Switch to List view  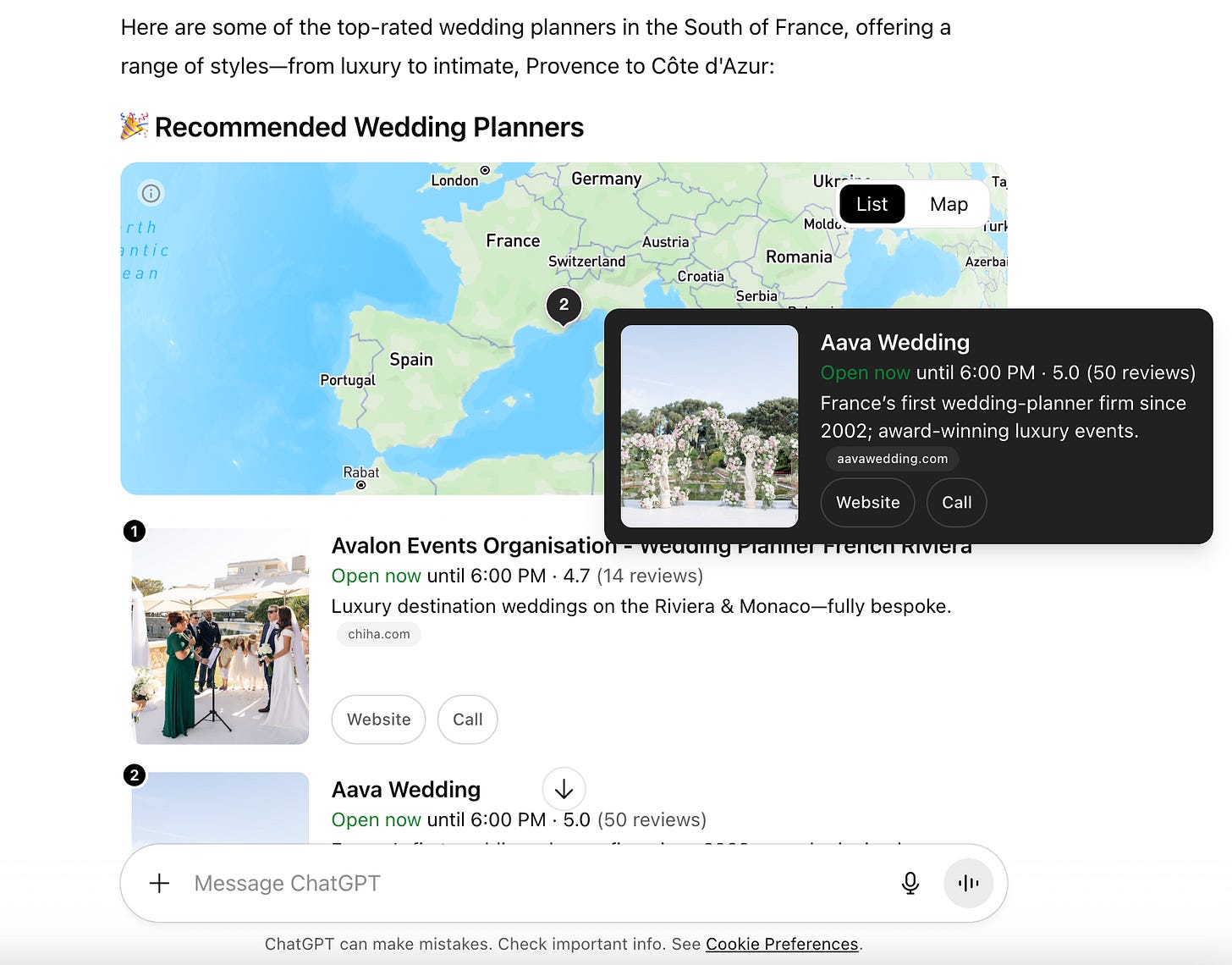click(x=872, y=204)
